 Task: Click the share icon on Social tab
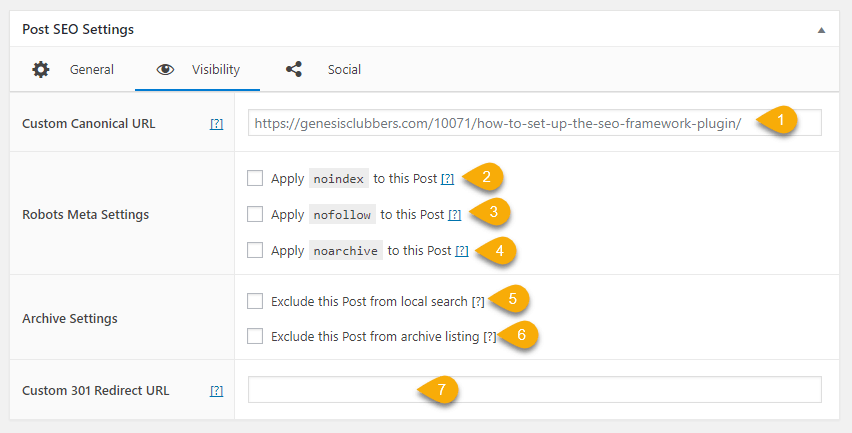pyautogui.click(x=294, y=70)
